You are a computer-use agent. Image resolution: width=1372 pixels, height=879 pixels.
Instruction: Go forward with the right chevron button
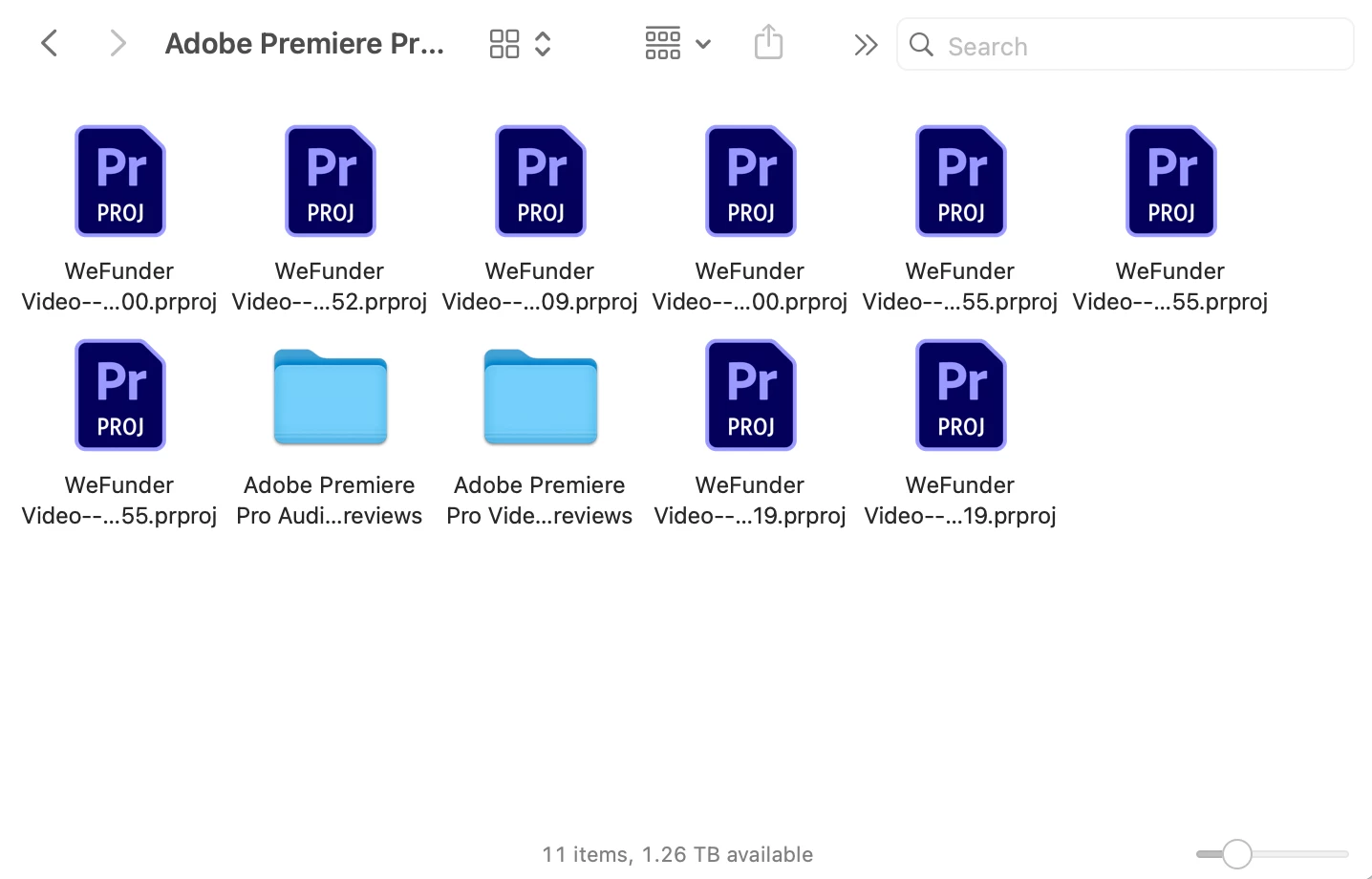118,44
